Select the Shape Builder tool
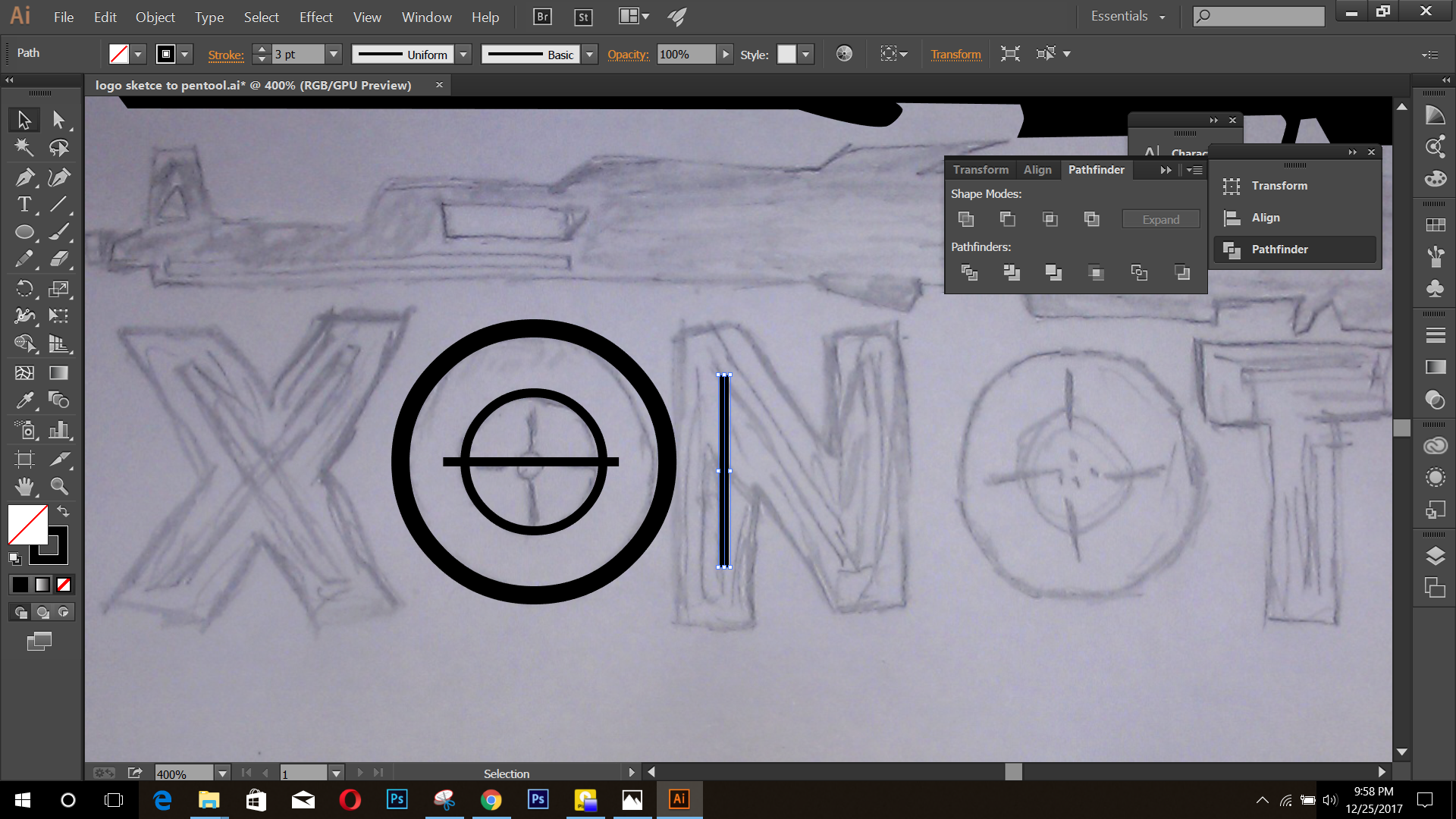 click(24, 344)
